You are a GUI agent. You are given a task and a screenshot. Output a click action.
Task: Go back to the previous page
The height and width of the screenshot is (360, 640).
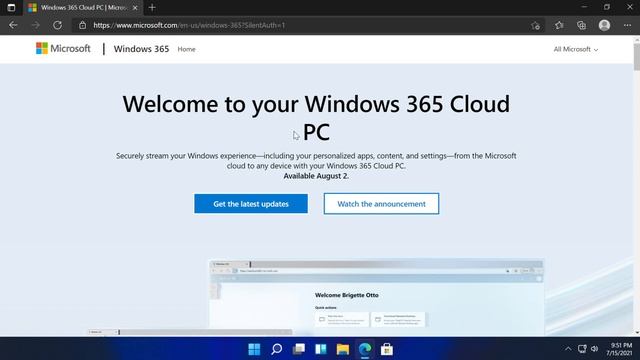[13, 25]
